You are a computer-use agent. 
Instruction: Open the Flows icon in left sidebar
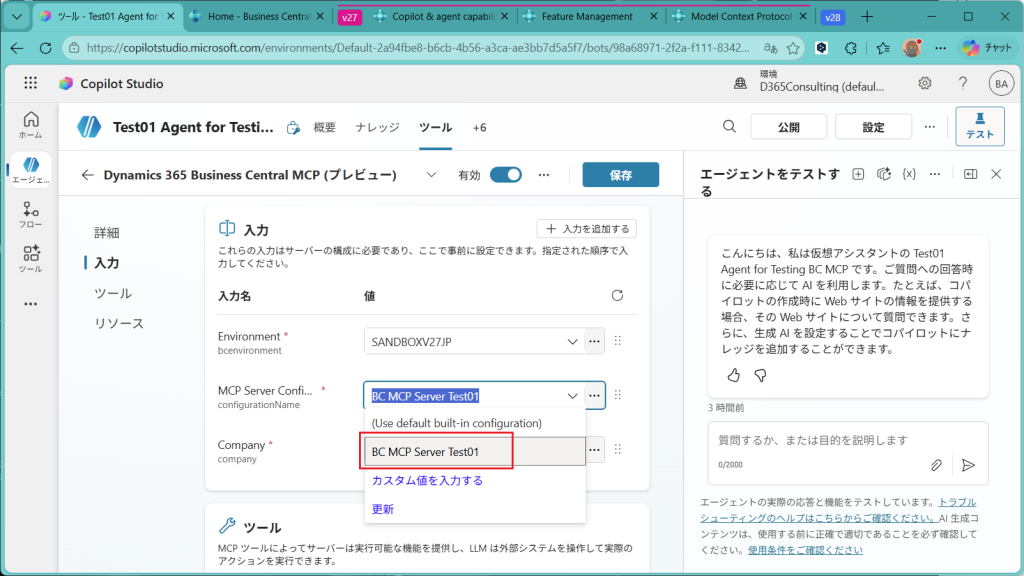click(30, 214)
